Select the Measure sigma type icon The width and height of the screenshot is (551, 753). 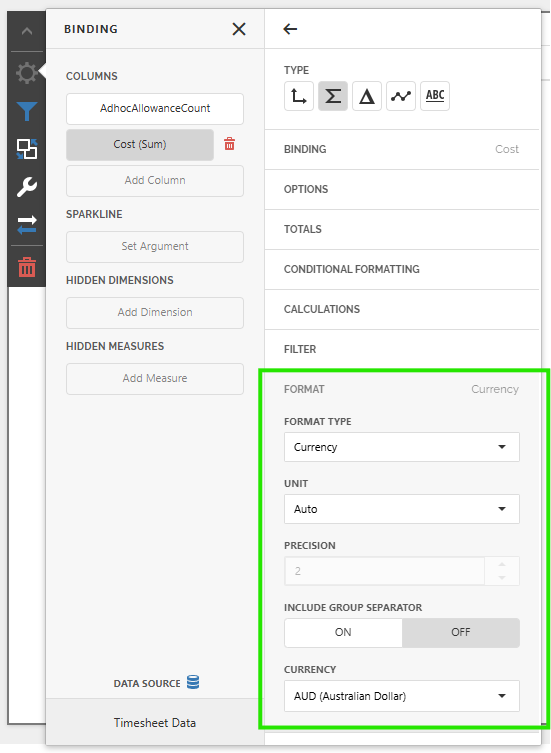(332, 96)
